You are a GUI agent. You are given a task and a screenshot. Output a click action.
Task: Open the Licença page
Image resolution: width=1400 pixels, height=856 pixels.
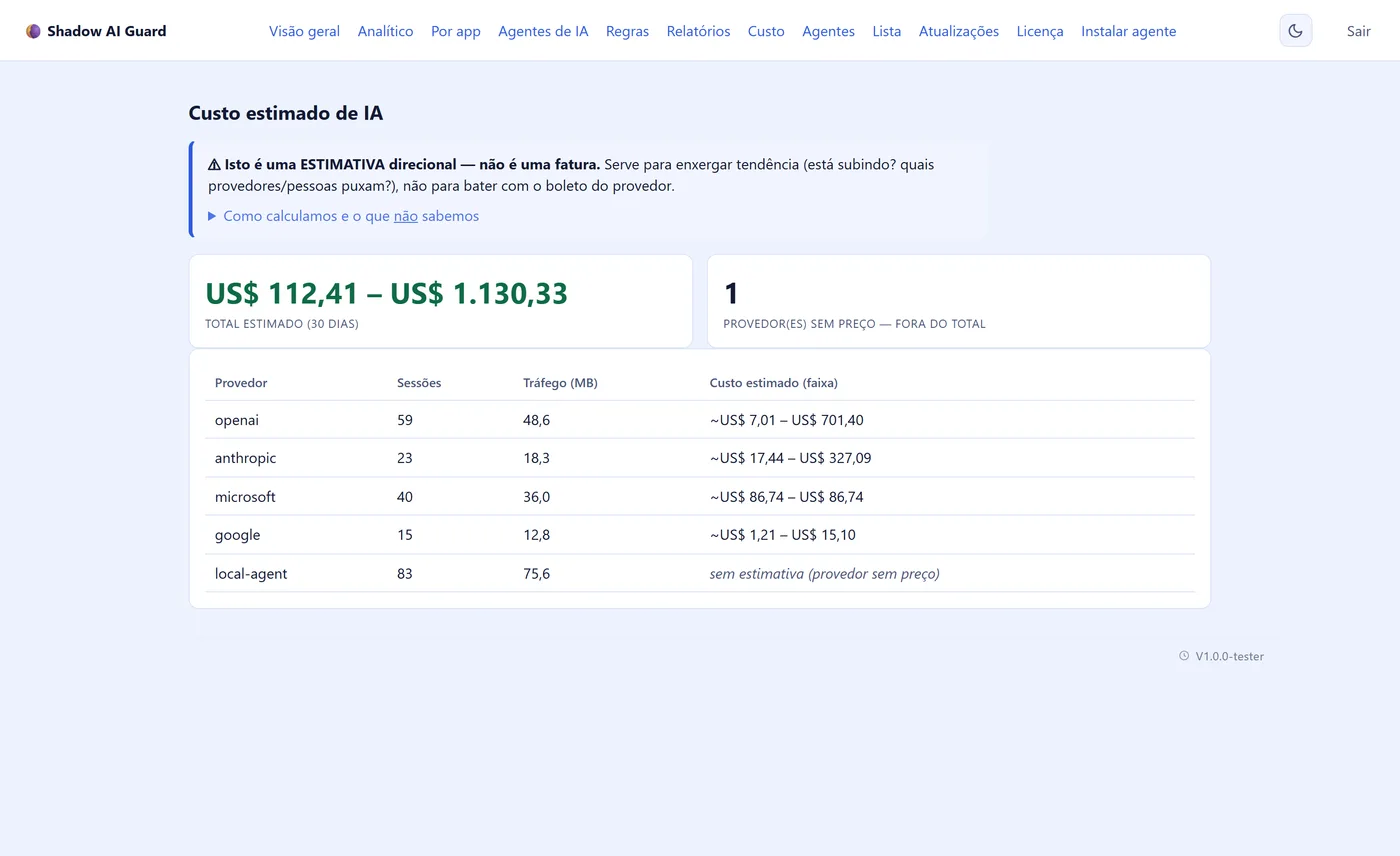[x=1040, y=31]
